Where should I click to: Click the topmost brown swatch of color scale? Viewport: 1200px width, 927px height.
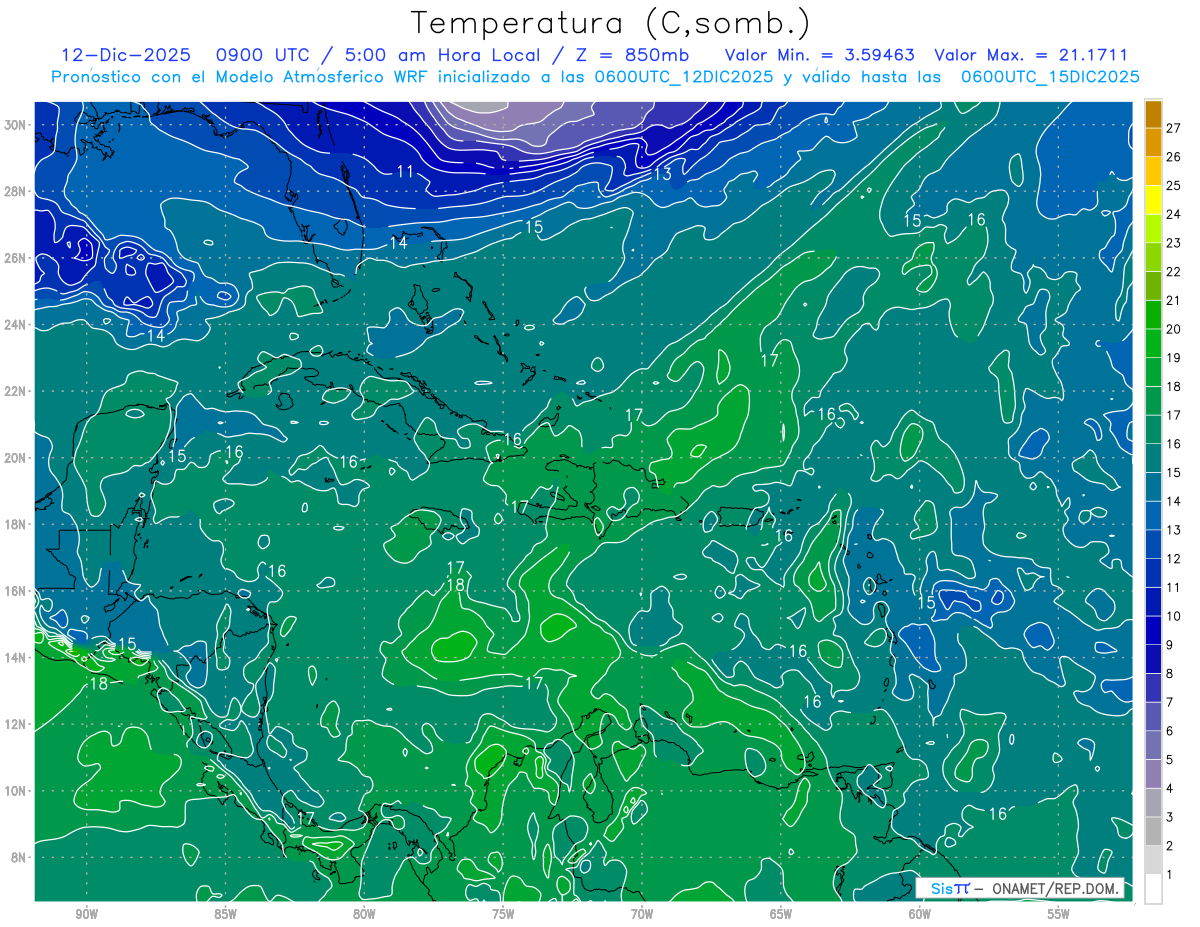point(1153,115)
